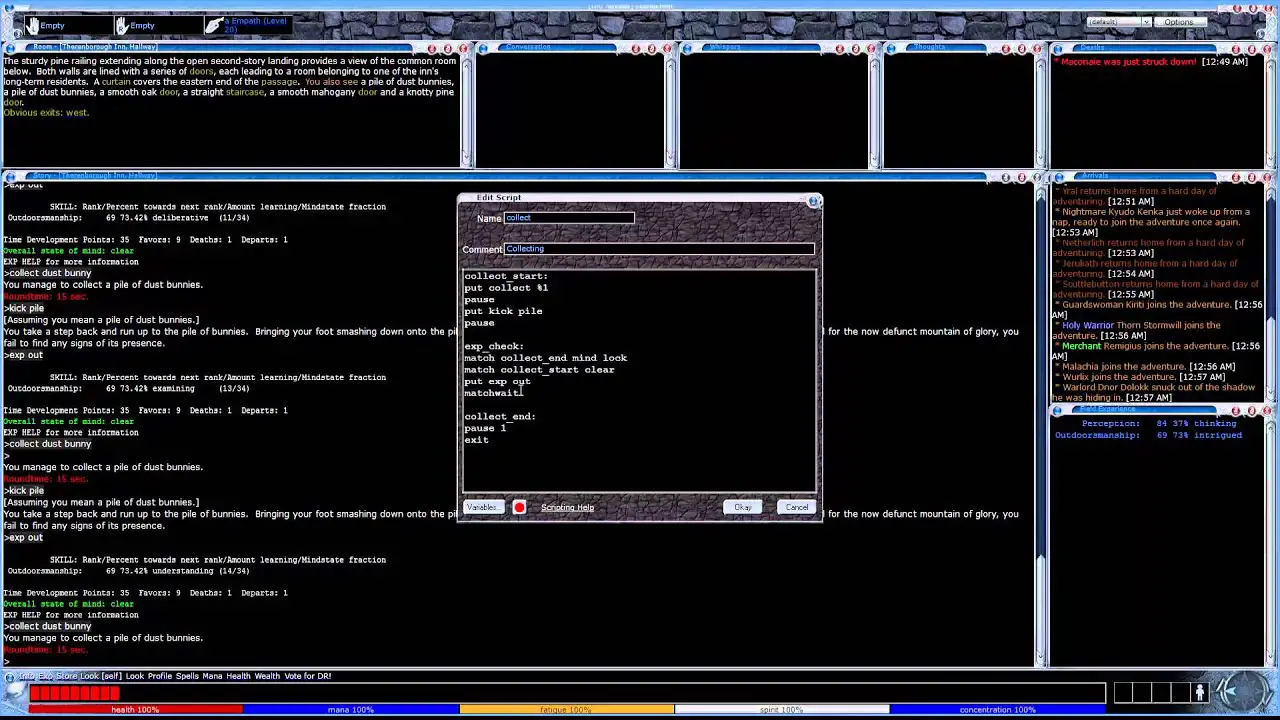Click inside the script code text area
The height and width of the screenshot is (720, 1280).
(639, 380)
